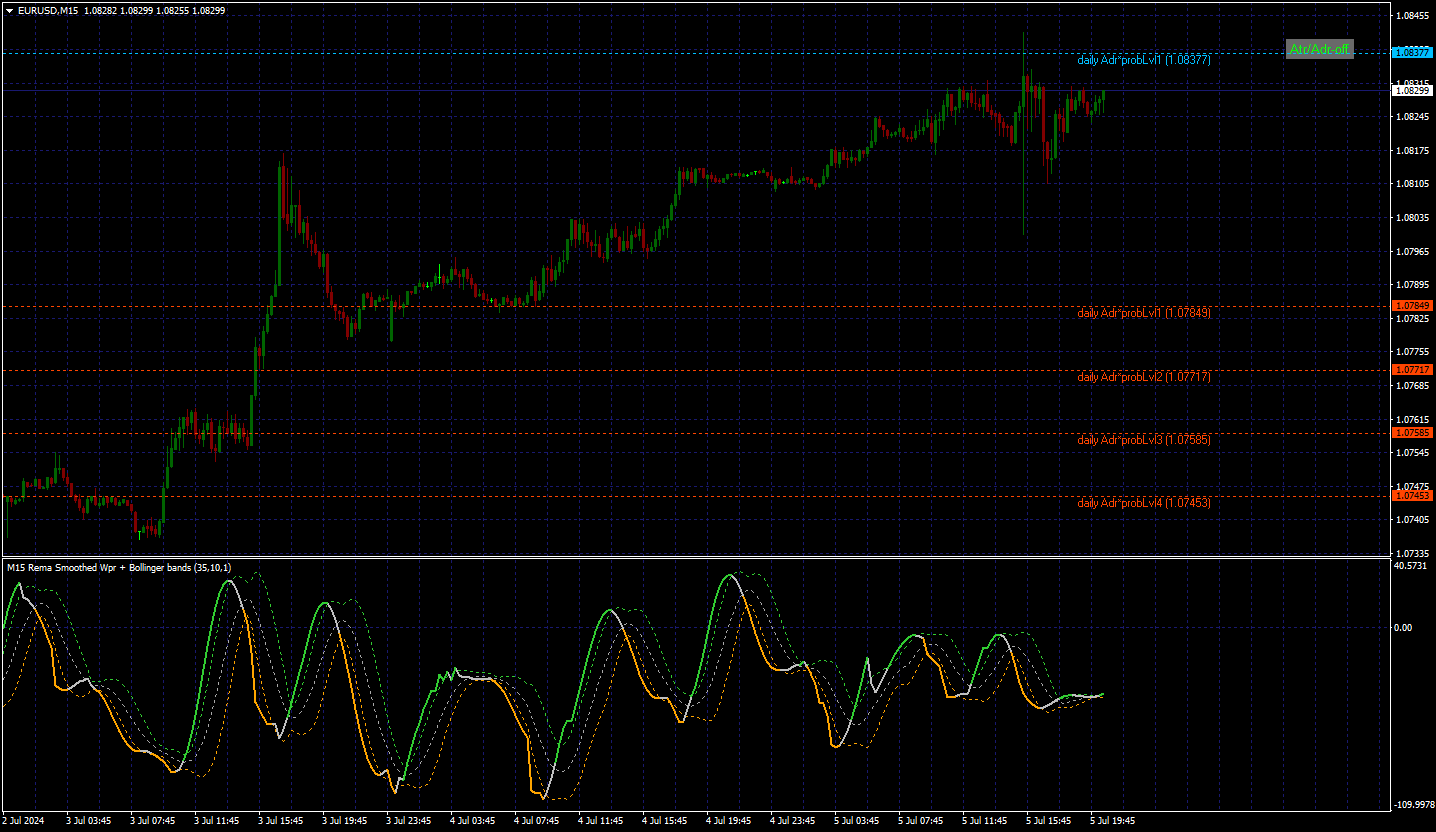Click the '5 Jul 11:45' time axis label

(x=985, y=821)
